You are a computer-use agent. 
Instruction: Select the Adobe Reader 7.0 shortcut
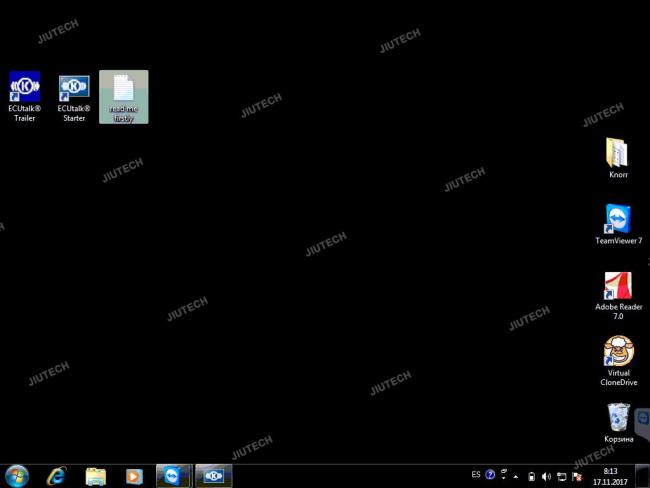618,296
